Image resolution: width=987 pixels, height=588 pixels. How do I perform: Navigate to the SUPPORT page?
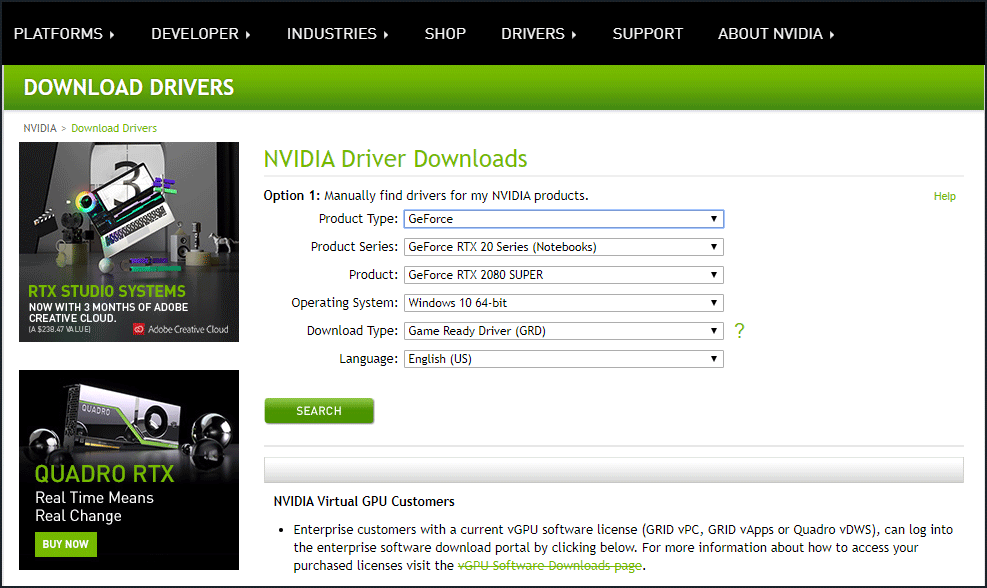pos(648,34)
